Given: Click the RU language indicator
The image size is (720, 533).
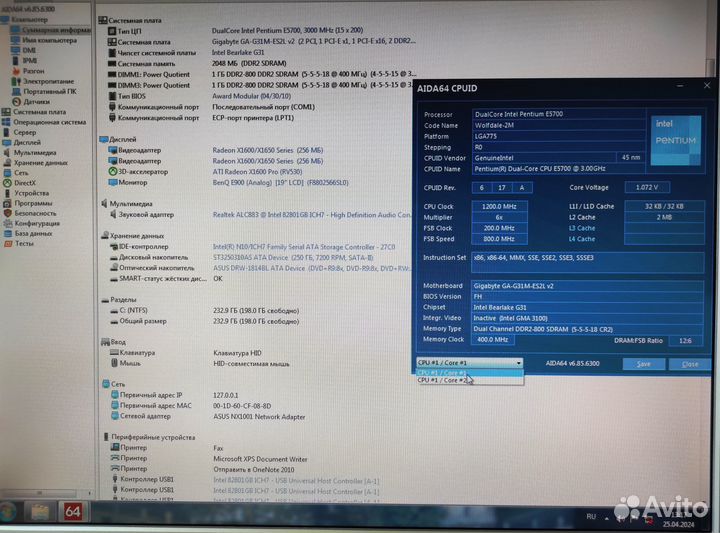Looking at the screenshot, I should pos(591,516).
